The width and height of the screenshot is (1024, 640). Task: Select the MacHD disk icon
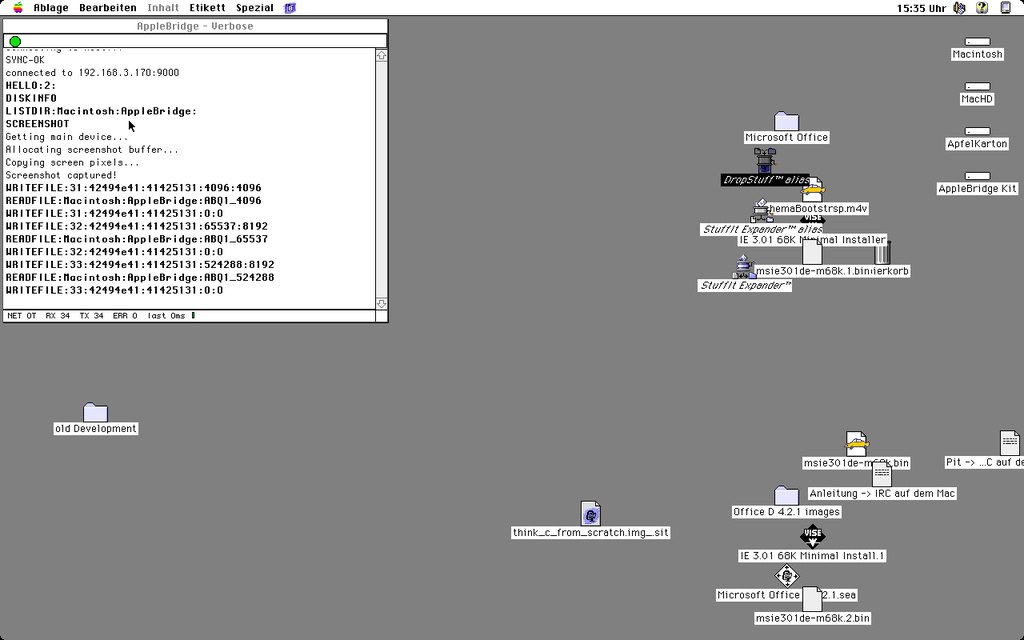977,86
